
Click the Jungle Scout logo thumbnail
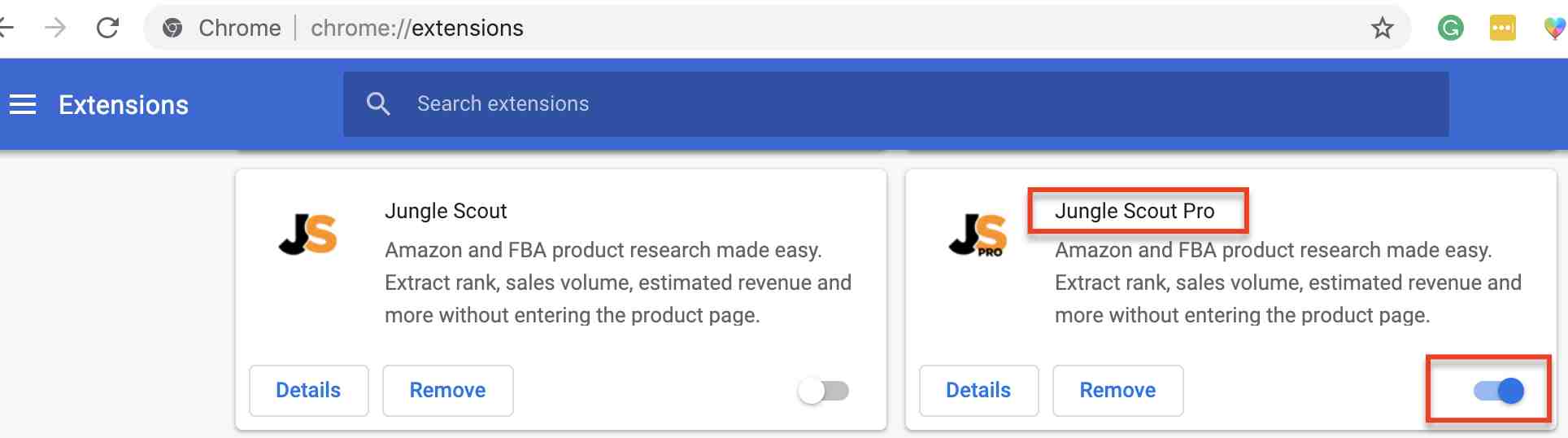pos(307,234)
